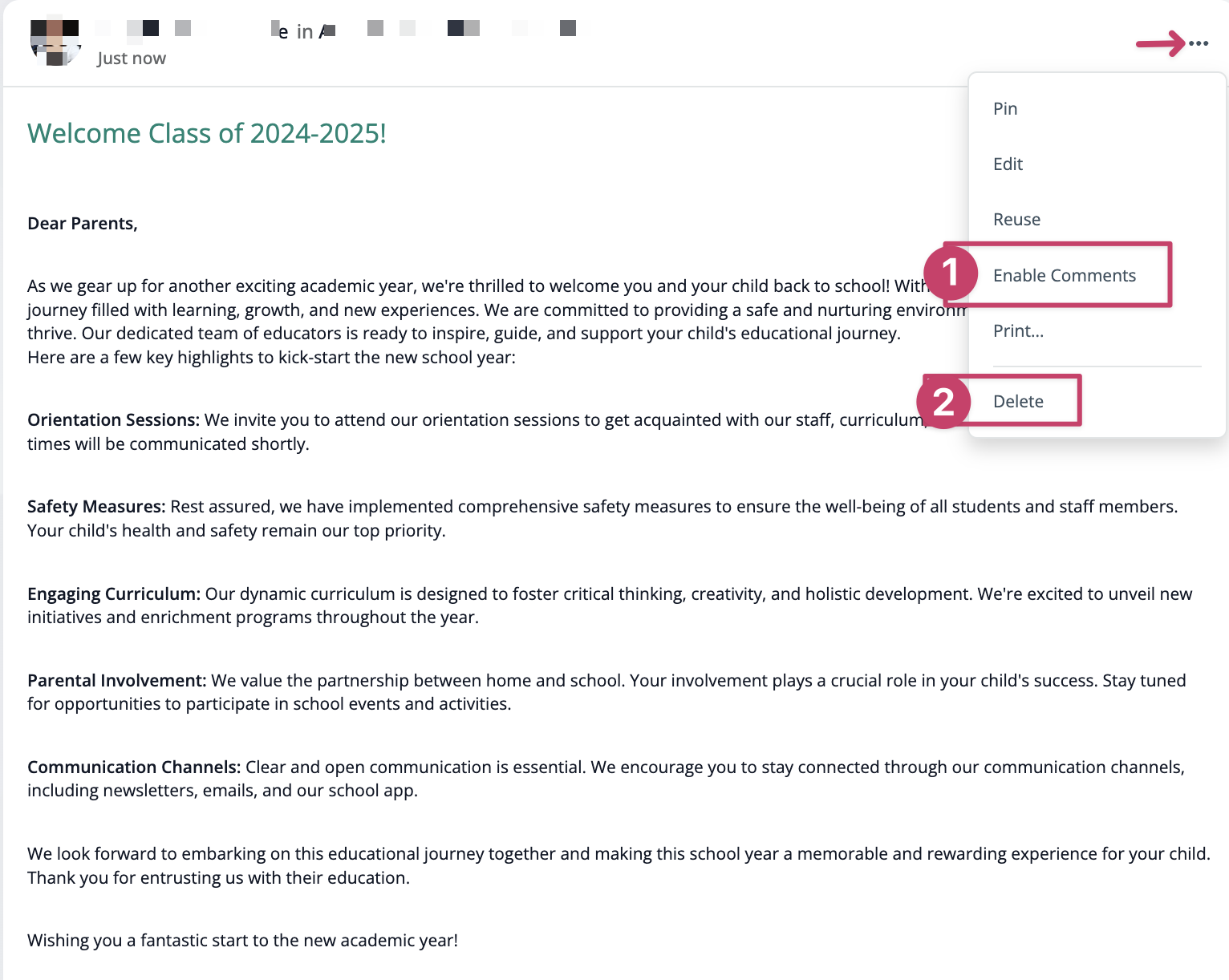The width and height of the screenshot is (1229, 980).
Task: Click the 'Just now' timestamp
Action: [132, 59]
